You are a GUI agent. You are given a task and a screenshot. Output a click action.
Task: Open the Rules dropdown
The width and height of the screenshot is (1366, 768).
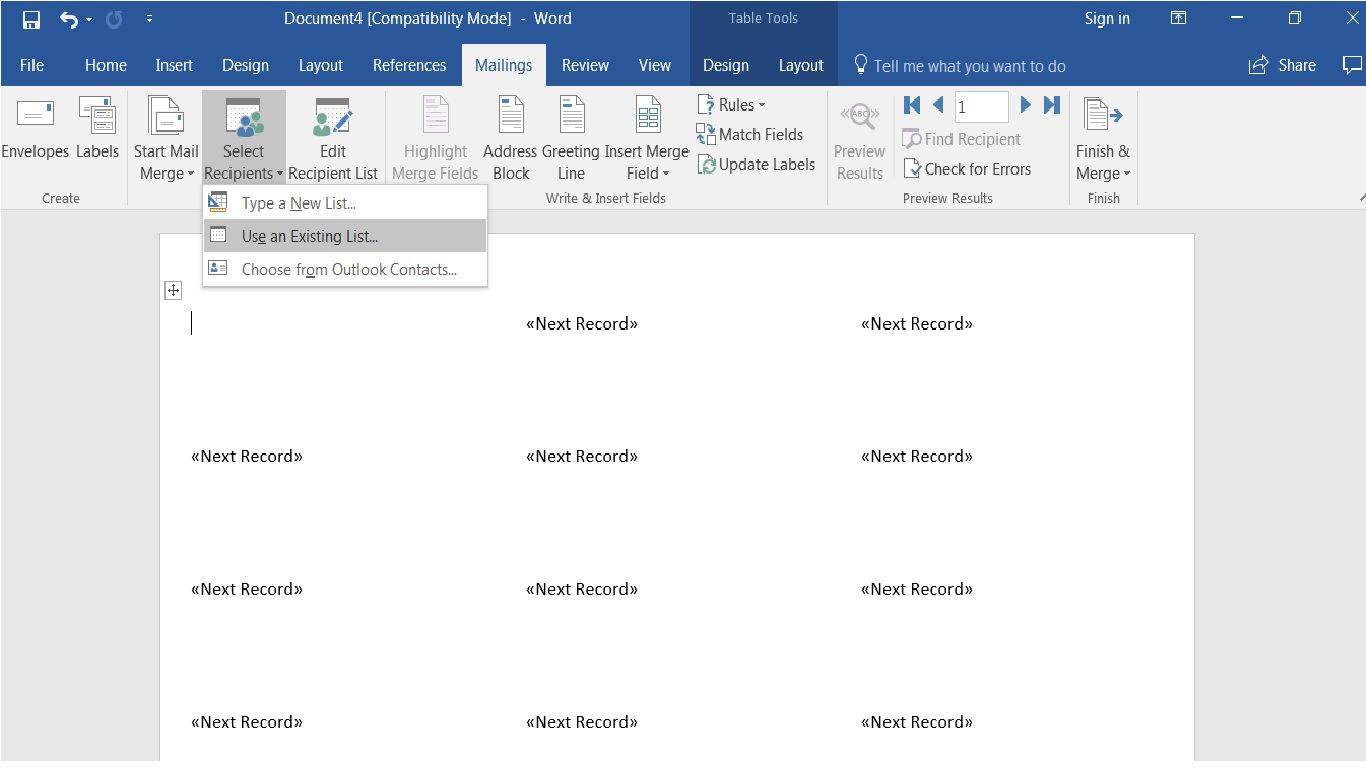pos(733,104)
